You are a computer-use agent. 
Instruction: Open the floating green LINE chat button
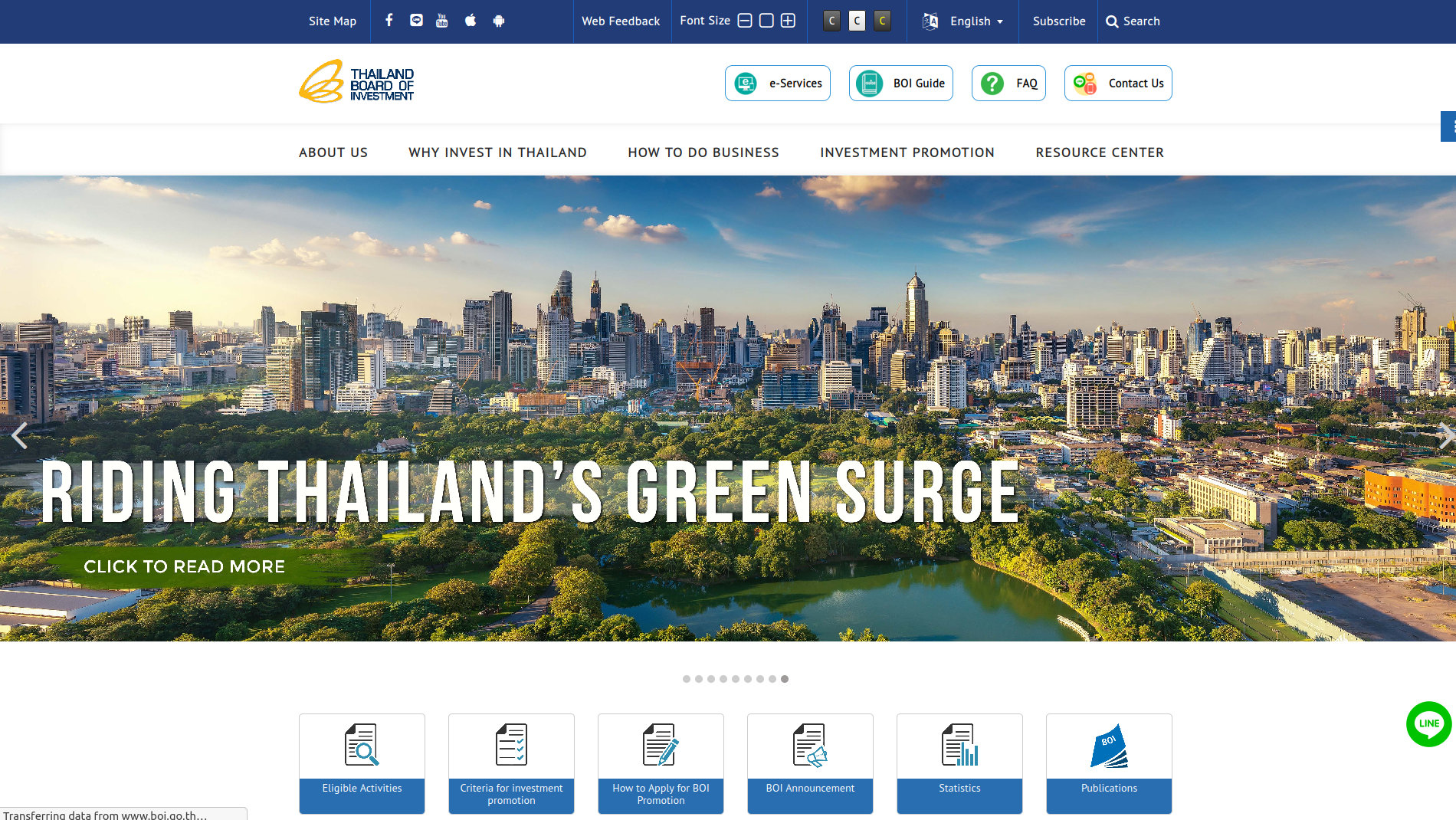click(x=1428, y=723)
